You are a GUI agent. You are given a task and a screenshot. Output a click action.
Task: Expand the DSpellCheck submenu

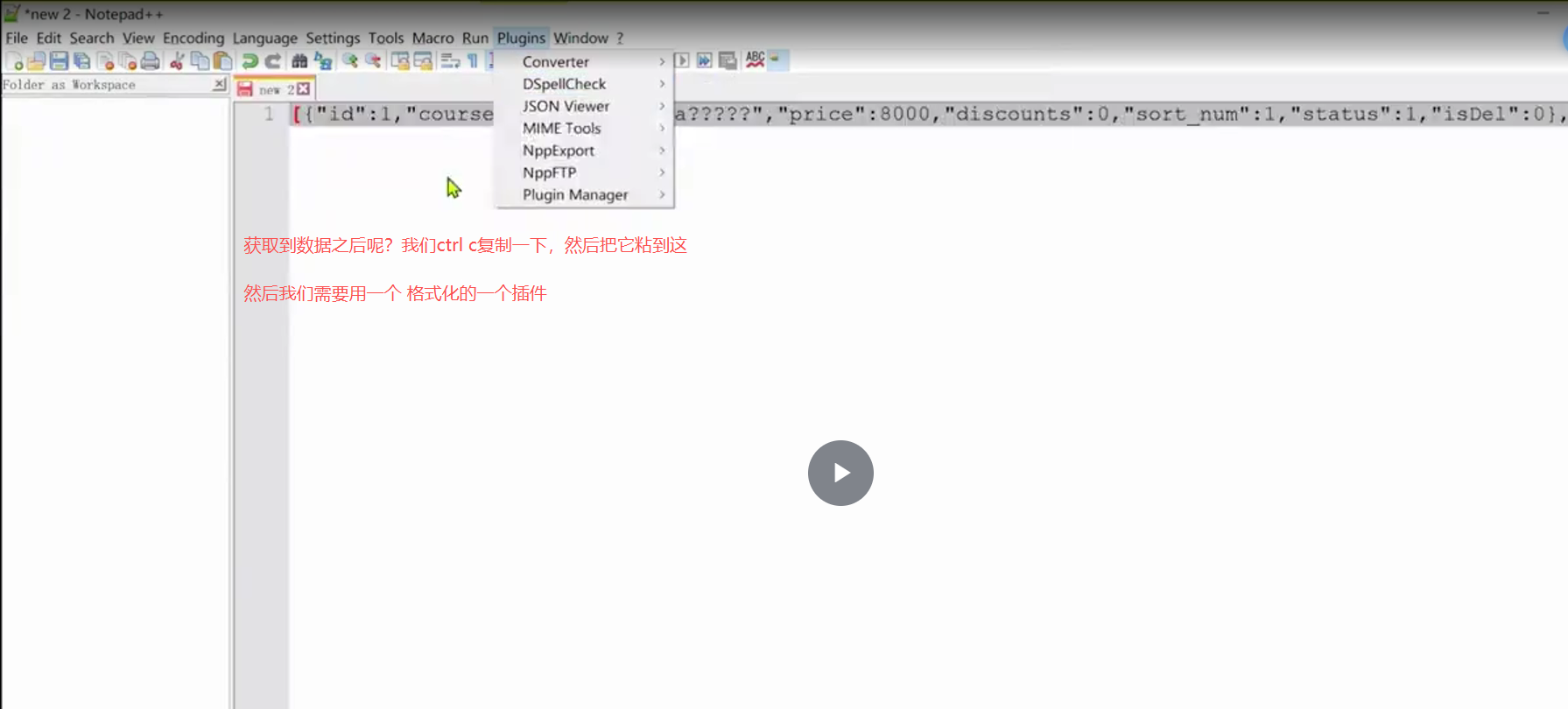pyautogui.click(x=584, y=84)
